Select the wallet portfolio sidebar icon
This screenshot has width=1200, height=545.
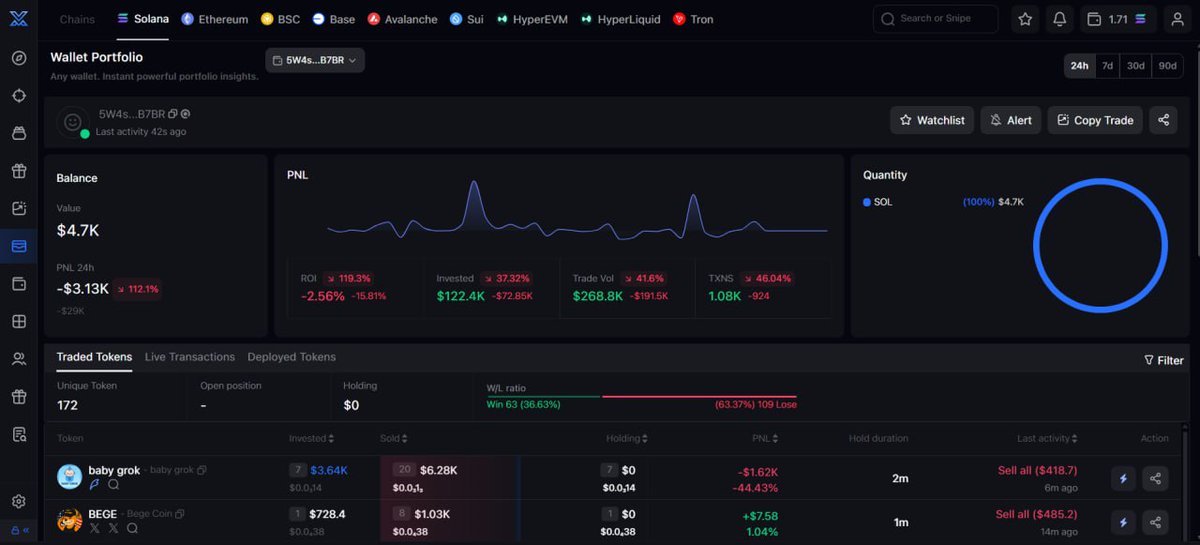19,246
